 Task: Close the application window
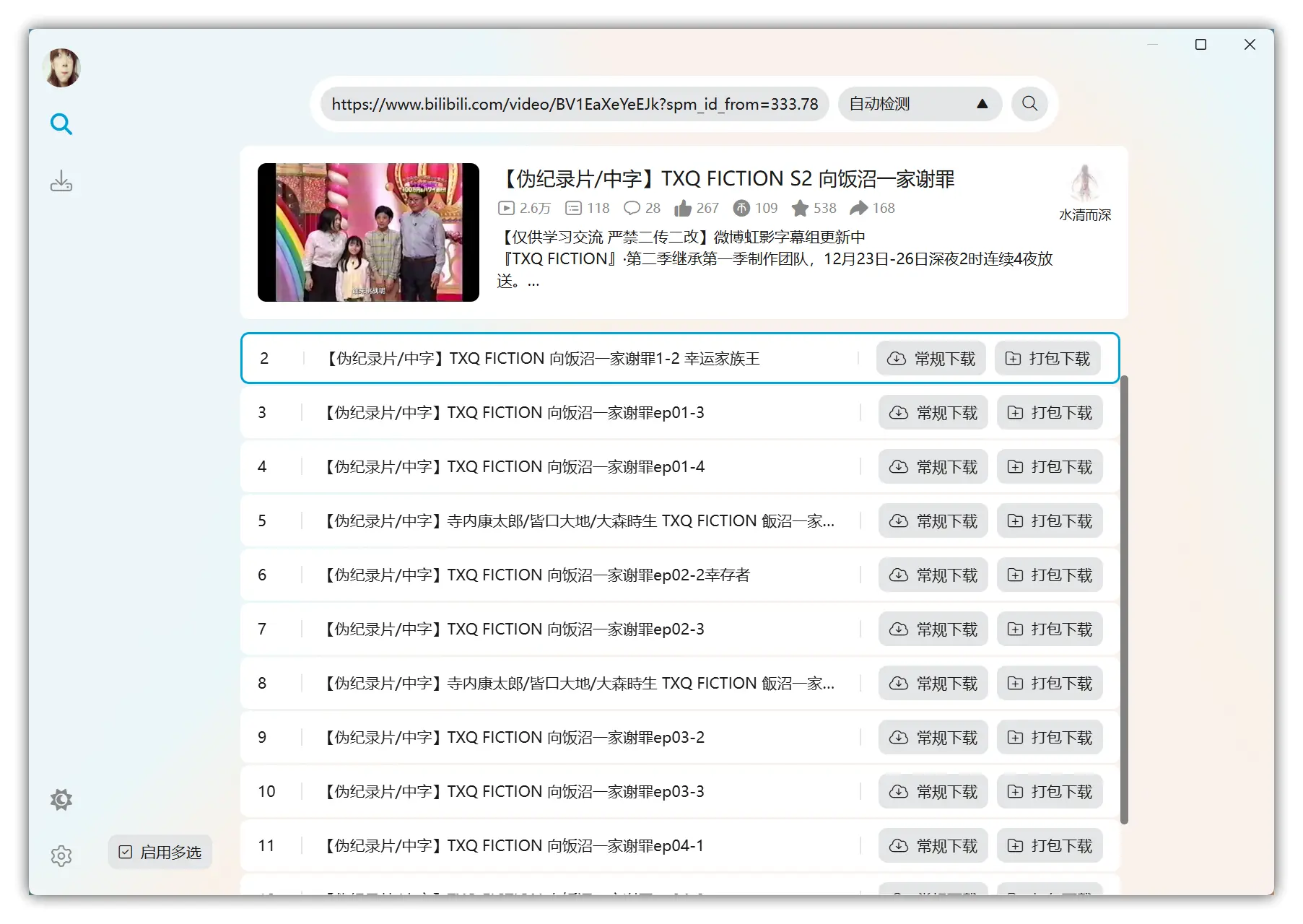coord(1250,45)
